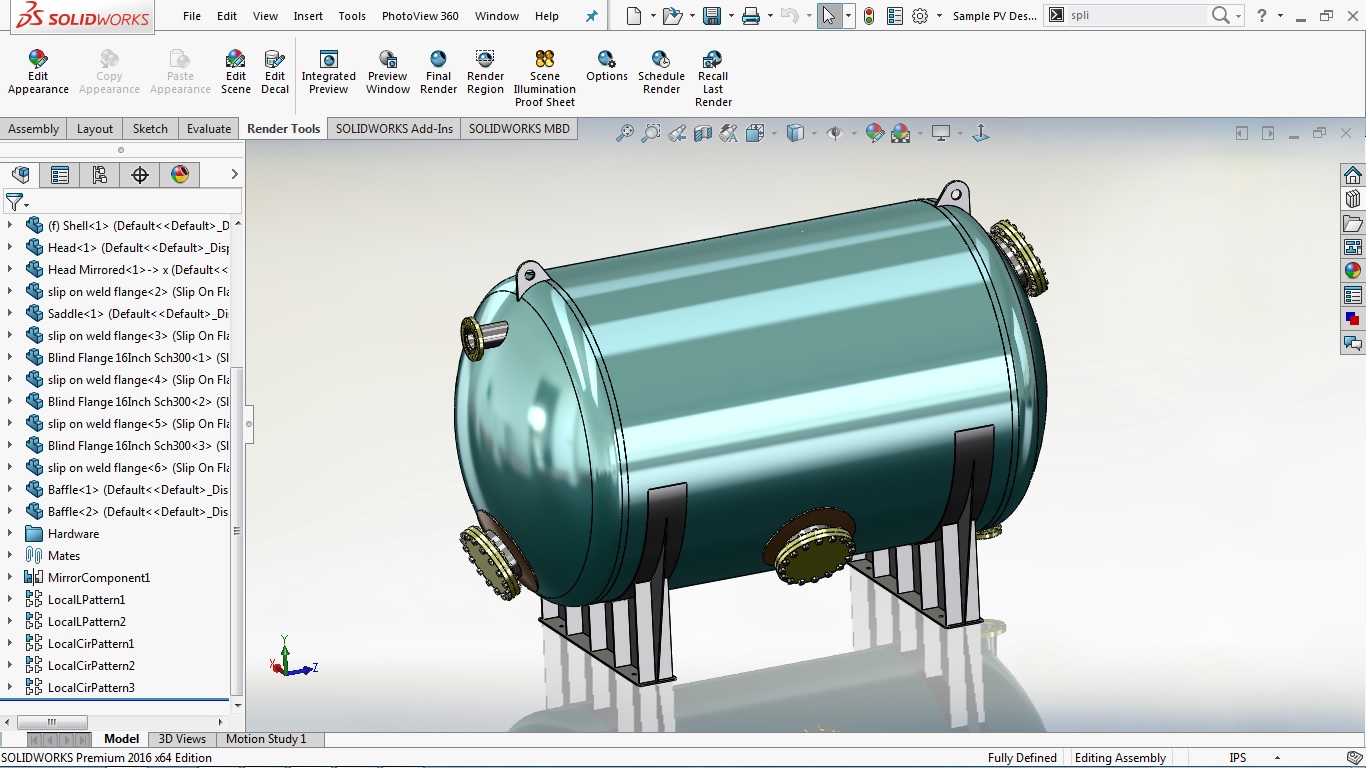
Task: Open the File menu
Action: coord(192,16)
